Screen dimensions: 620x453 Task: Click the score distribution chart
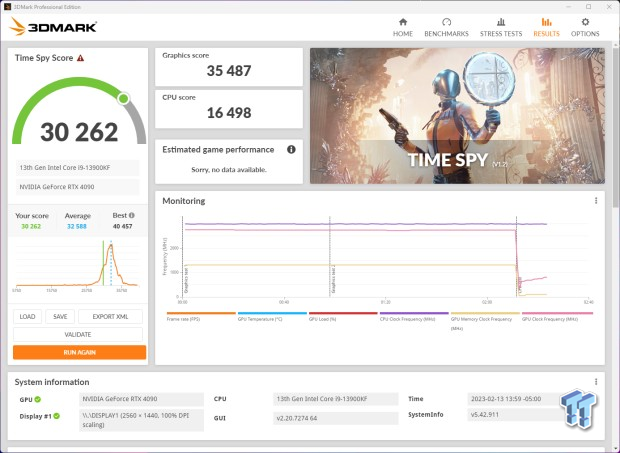click(x=77, y=265)
